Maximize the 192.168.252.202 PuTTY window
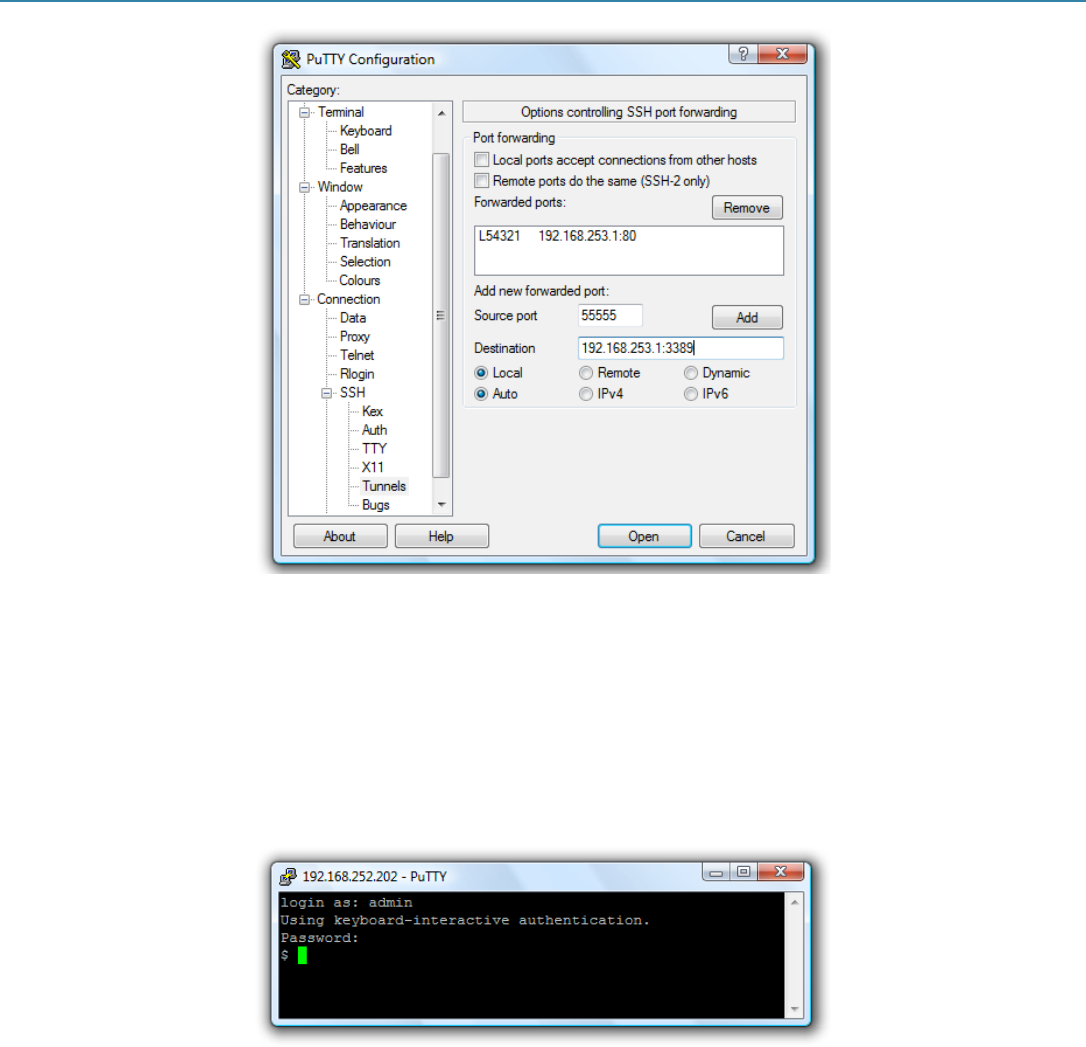Screen dimensions: 1086x1047 coord(744,872)
